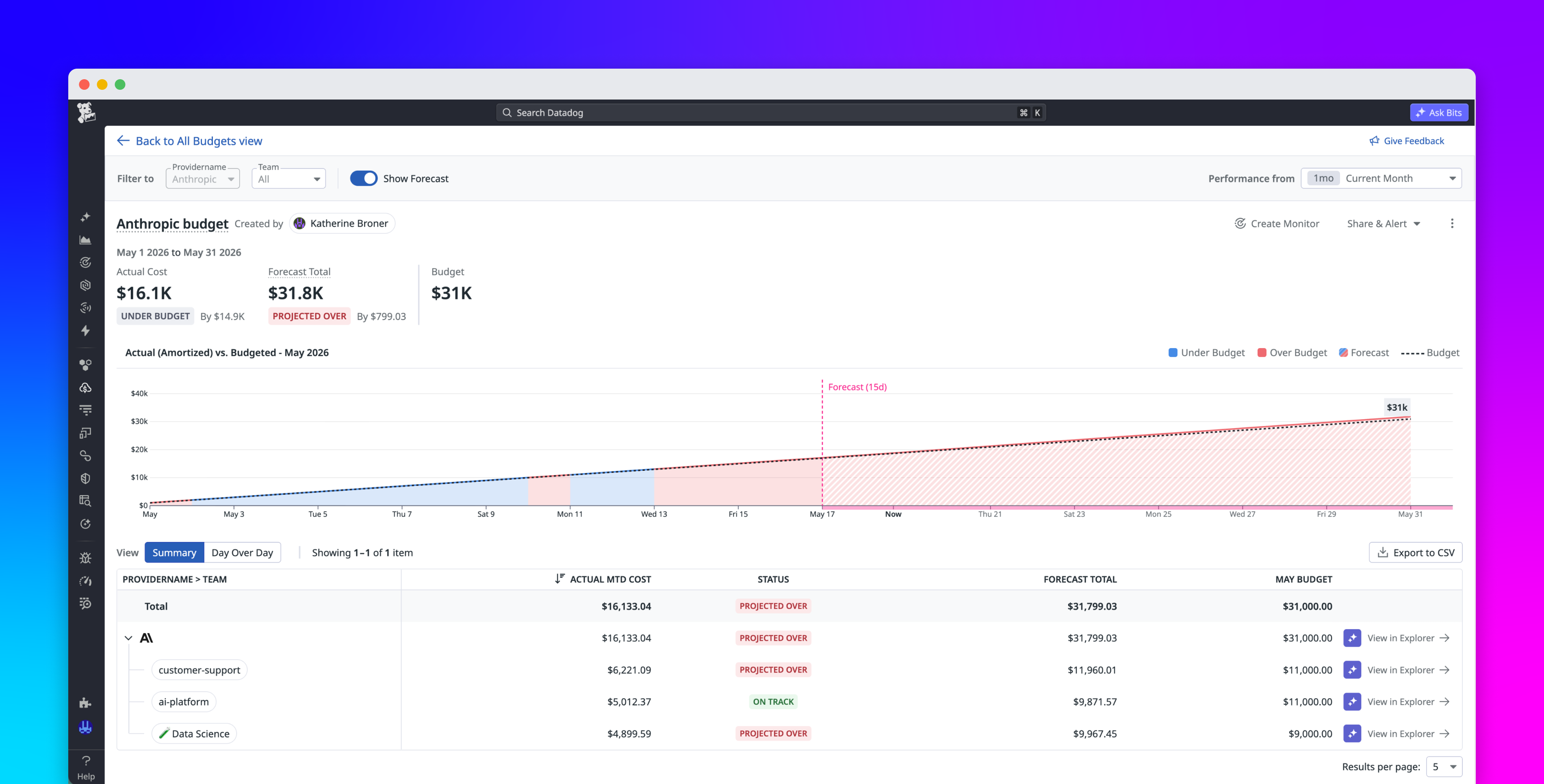Screen dimensions: 1544x784
Task: Click the sort icon beside Actual MTD Cost
Action: point(559,578)
